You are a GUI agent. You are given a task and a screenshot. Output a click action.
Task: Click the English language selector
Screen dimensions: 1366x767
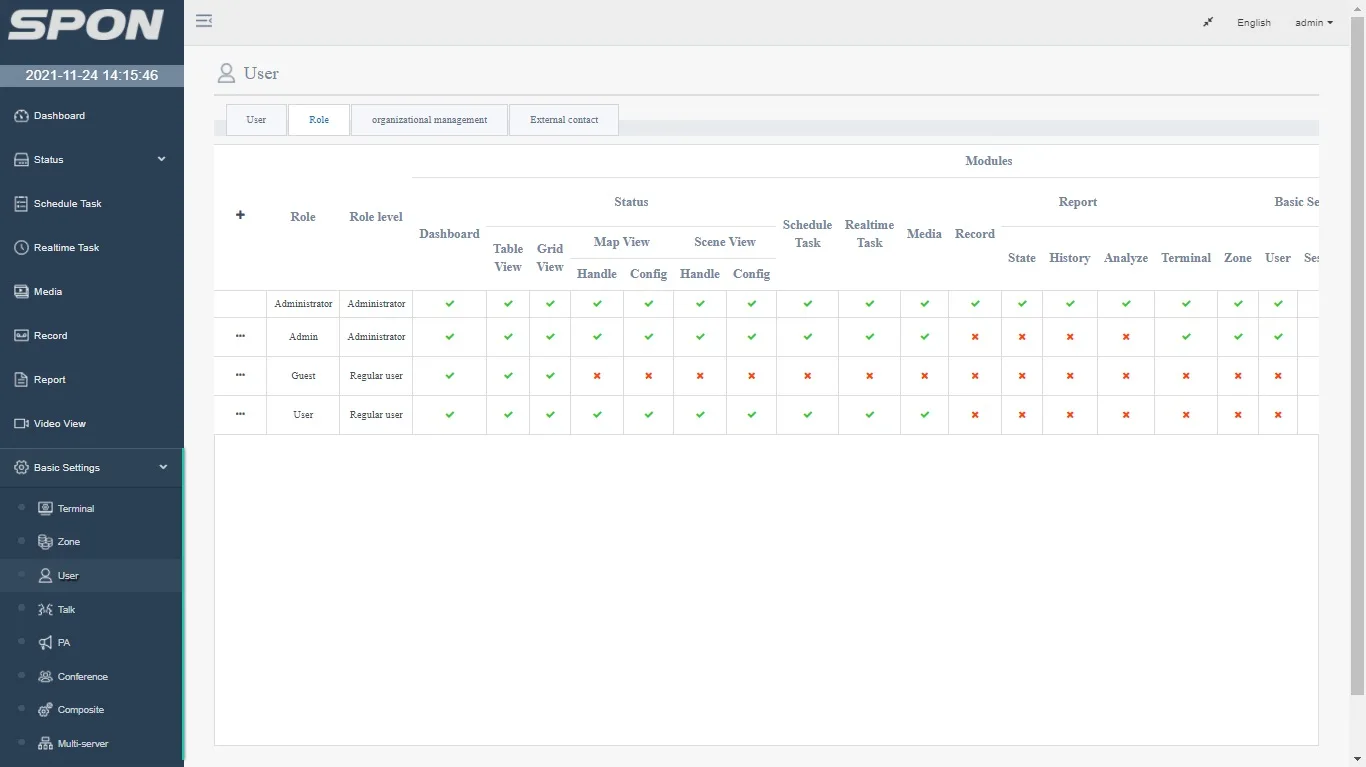1253,22
